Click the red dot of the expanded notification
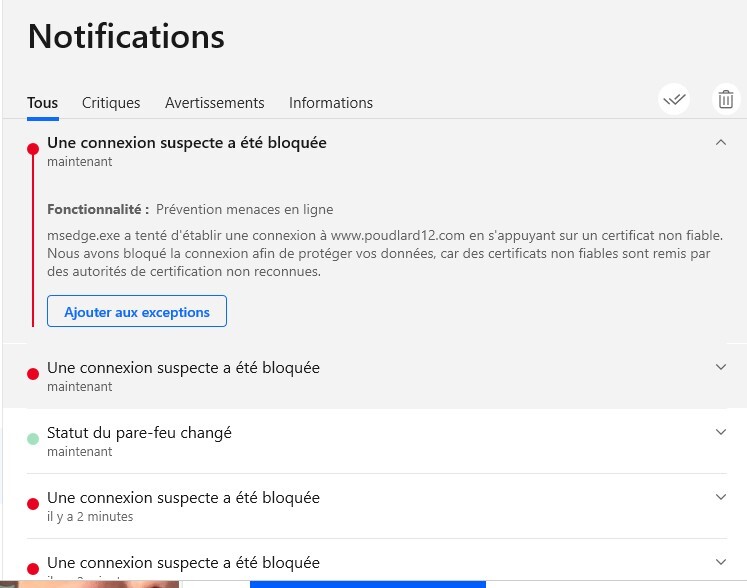 coord(33,149)
